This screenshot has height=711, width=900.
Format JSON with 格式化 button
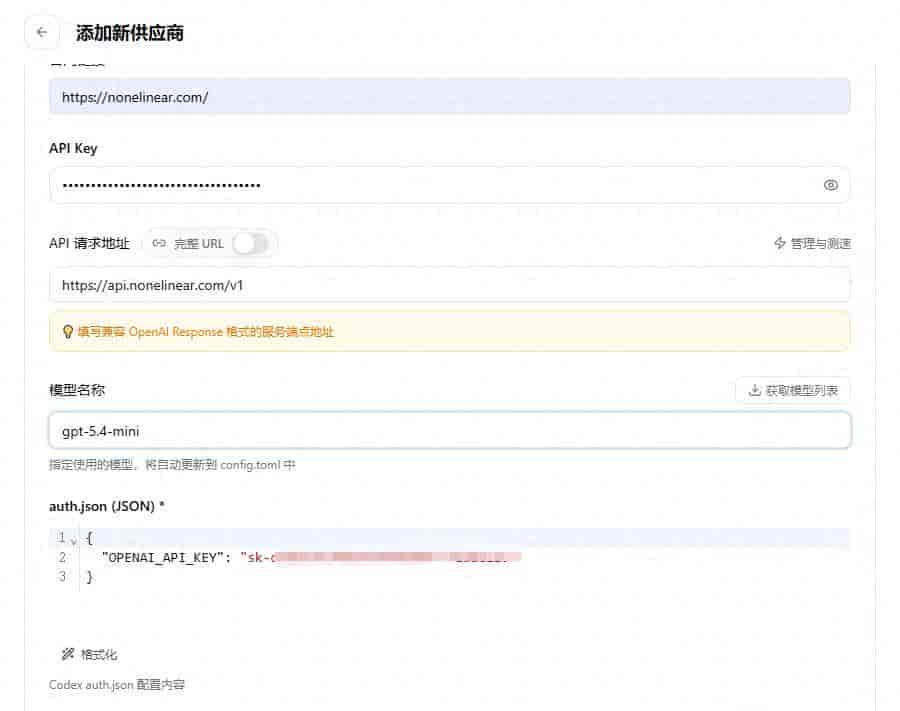coord(90,654)
